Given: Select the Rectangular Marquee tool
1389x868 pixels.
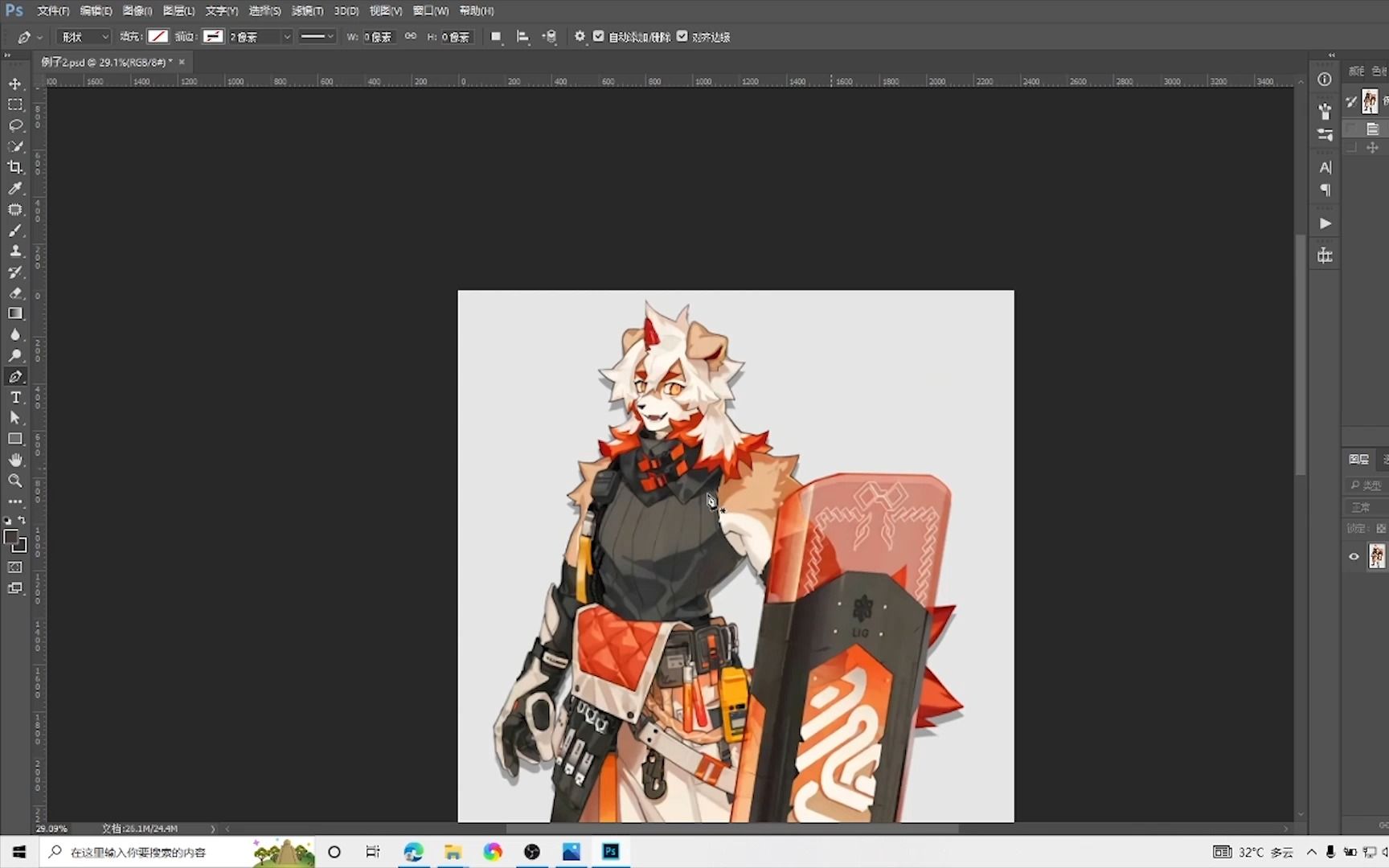Looking at the screenshot, I should (15, 104).
